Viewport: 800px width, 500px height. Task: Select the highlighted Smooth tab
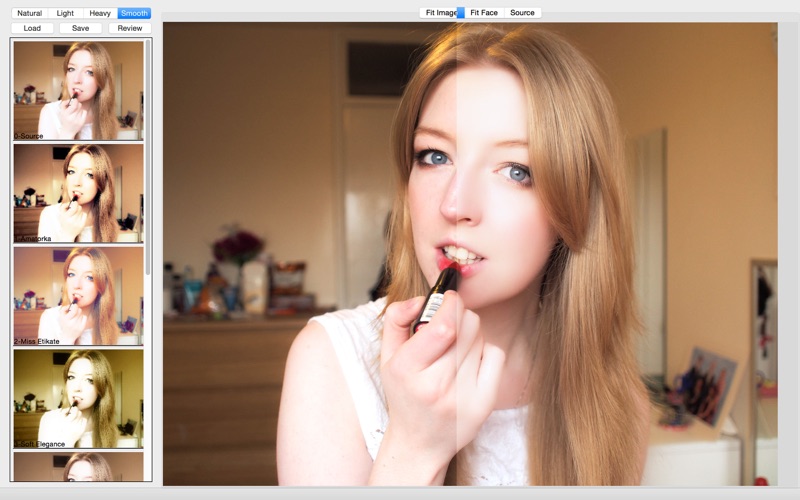click(x=135, y=13)
